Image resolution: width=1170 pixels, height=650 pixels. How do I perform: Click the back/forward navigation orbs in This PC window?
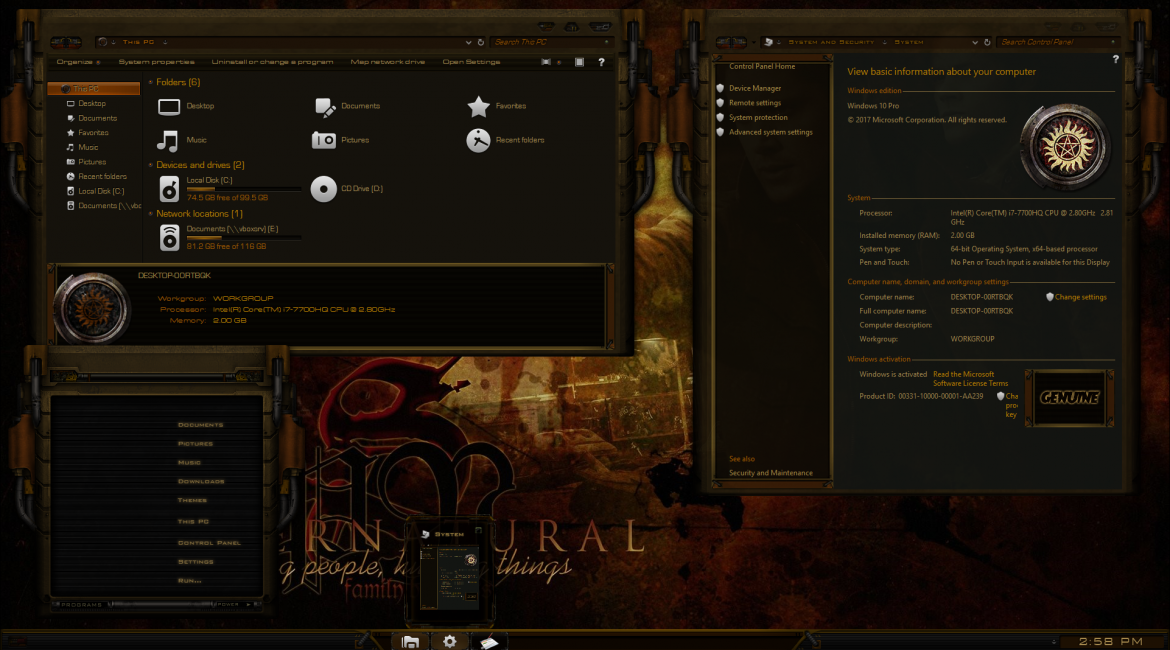pyautogui.click(x=66, y=43)
